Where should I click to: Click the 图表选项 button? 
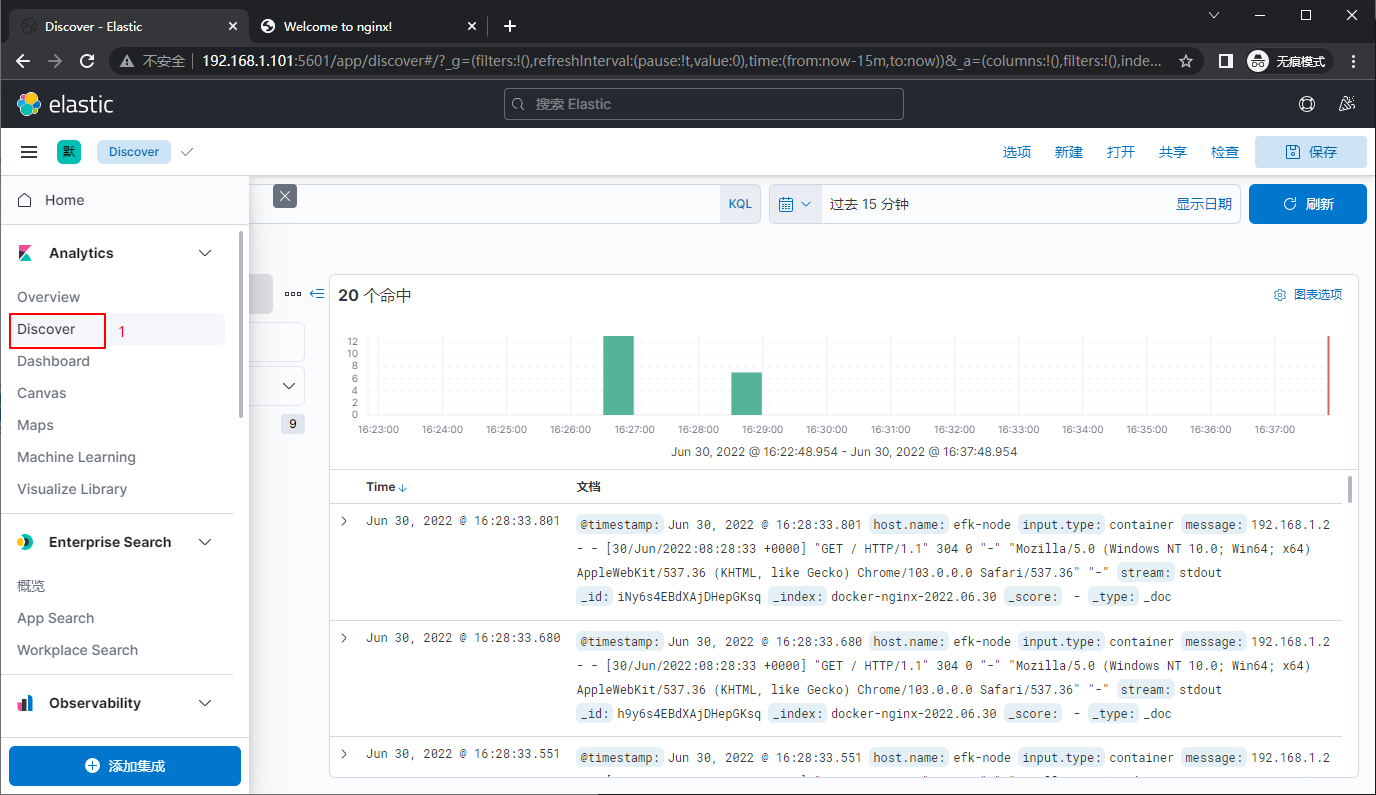coord(1308,295)
